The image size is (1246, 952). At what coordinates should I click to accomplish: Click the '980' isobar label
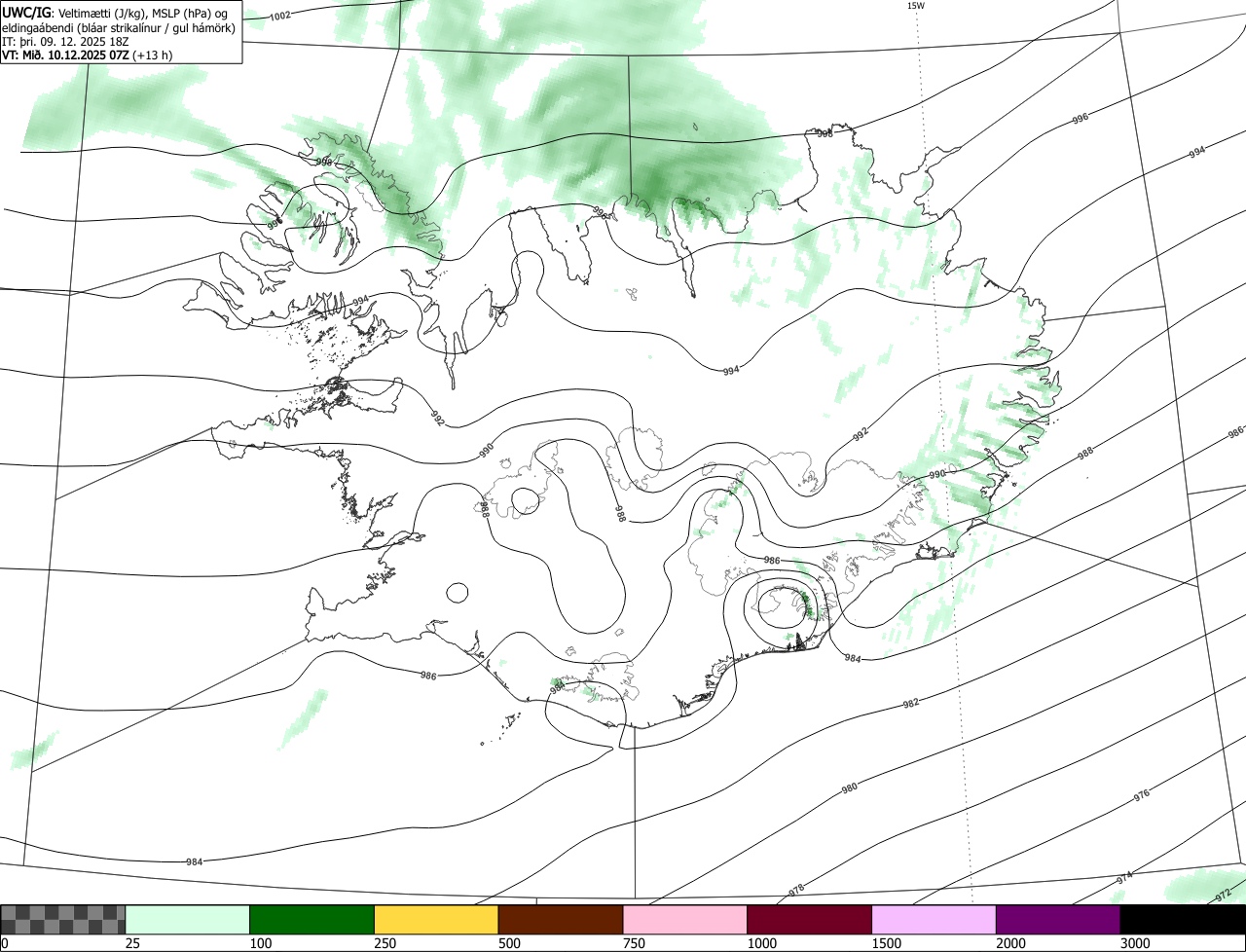[849, 787]
